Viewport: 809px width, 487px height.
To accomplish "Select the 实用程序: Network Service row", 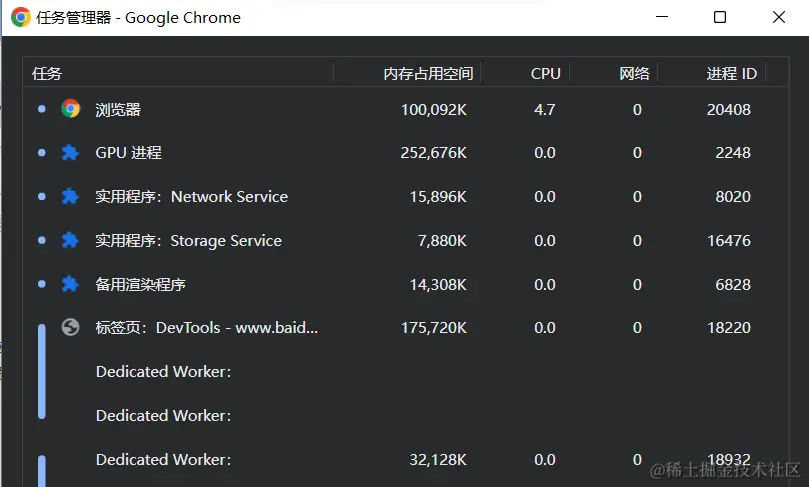I will (192, 197).
